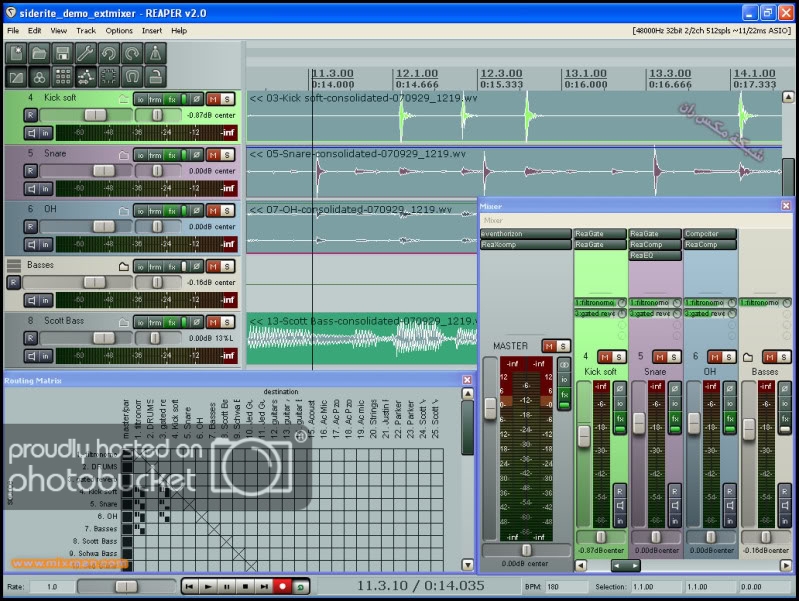Arm record on Kick soft track
Viewport: 799px width, 601px height.
pos(31,115)
